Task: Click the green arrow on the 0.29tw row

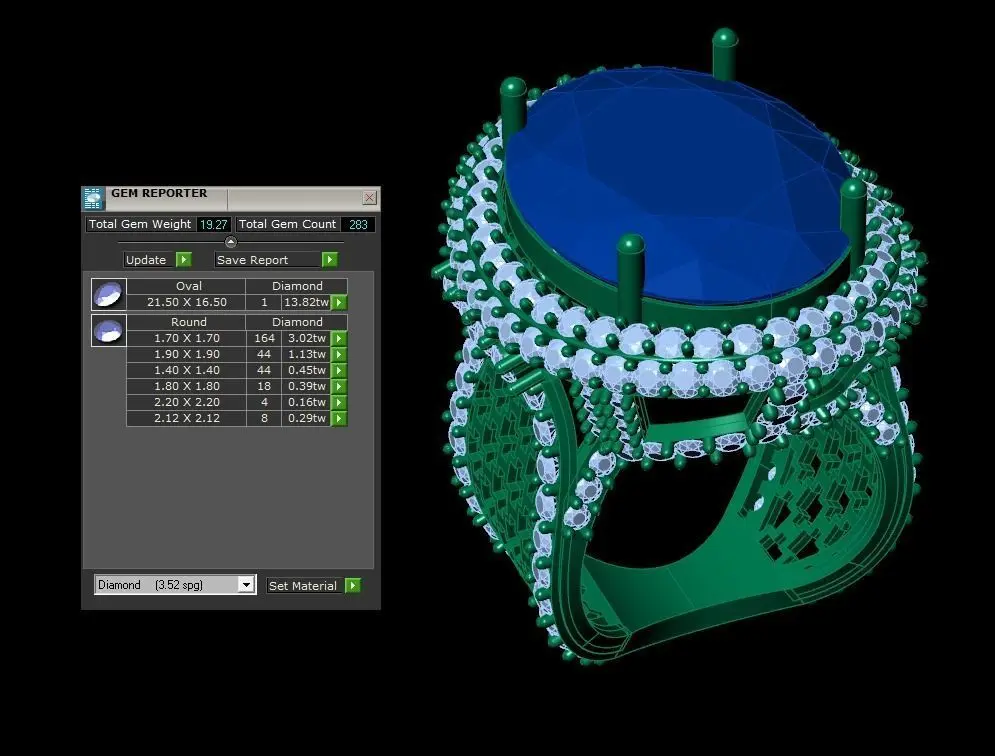Action: [339, 418]
